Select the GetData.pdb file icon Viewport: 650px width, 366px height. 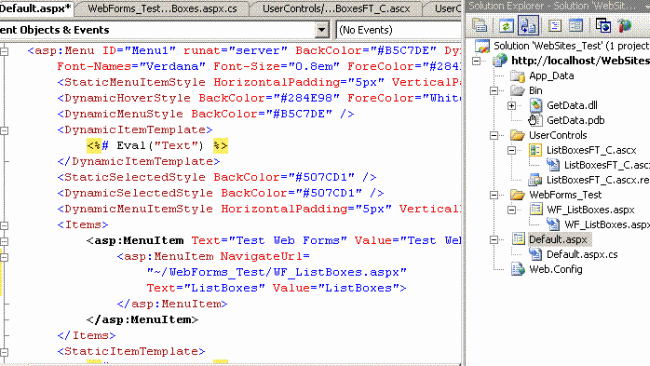(x=535, y=120)
